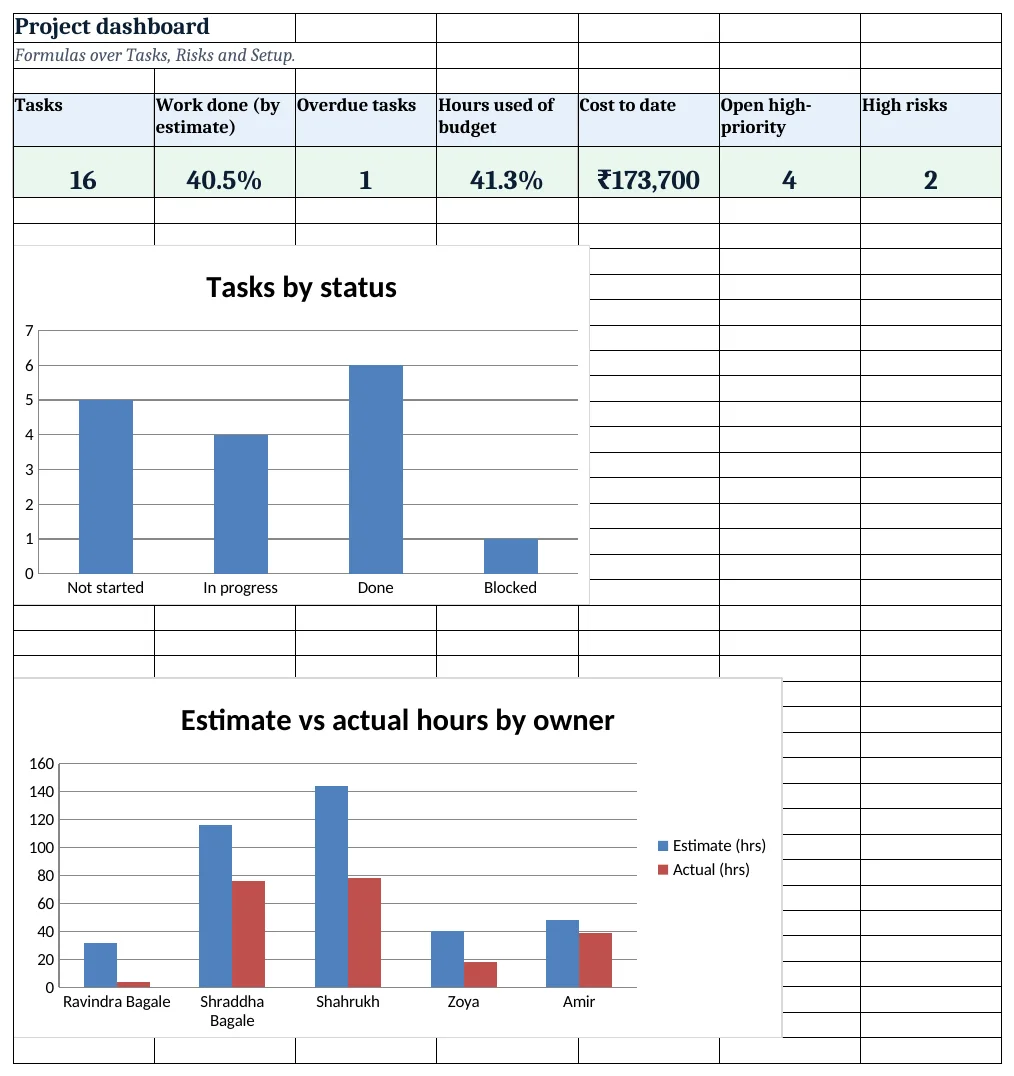Click Amir's blue estimate bar
Viewport: 1014px width, 1076px height.
click(x=563, y=954)
